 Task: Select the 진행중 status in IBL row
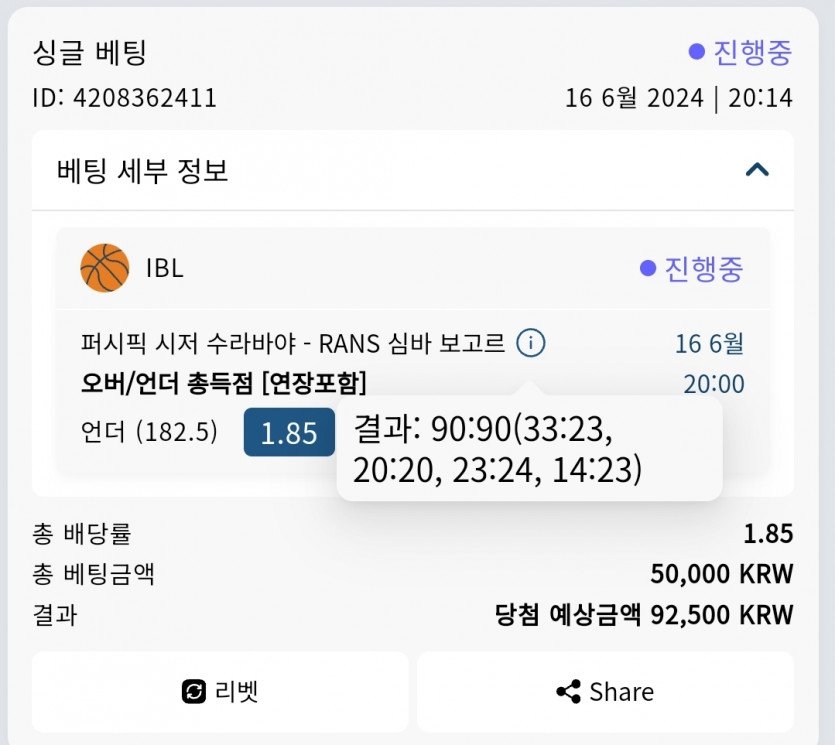pyautogui.click(x=692, y=268)
